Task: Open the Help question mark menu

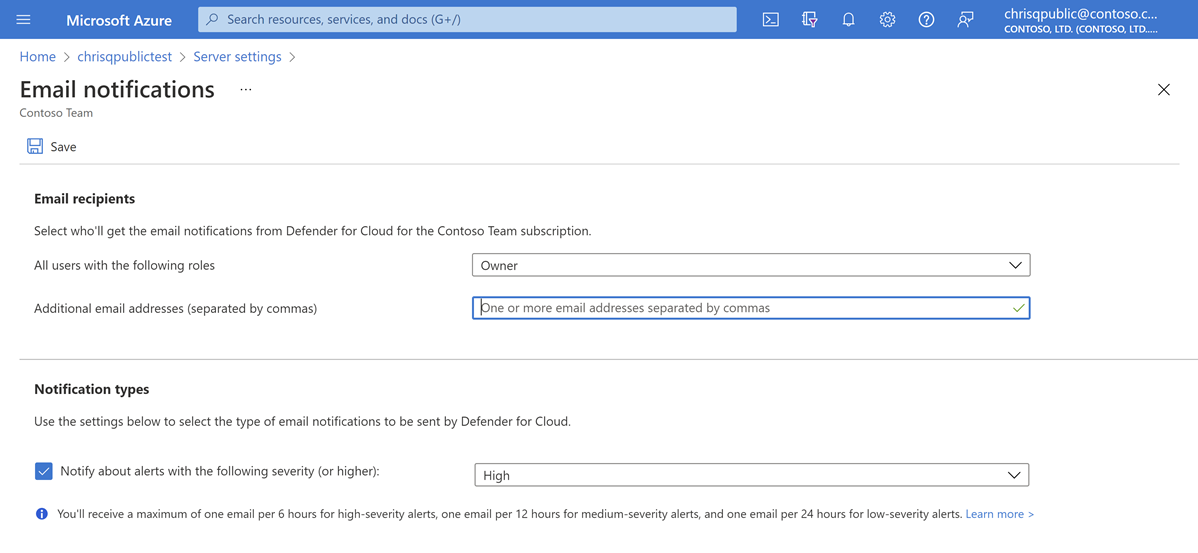Action: (926, 19)
